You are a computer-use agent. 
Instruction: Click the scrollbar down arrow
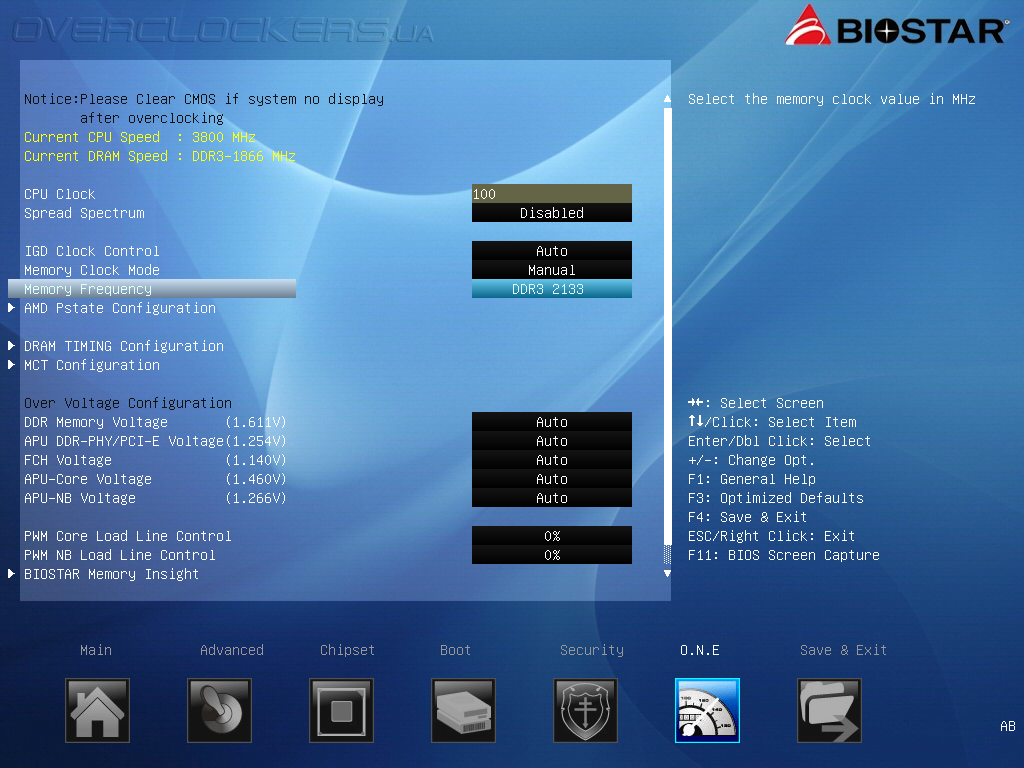[x=667, y=573]
